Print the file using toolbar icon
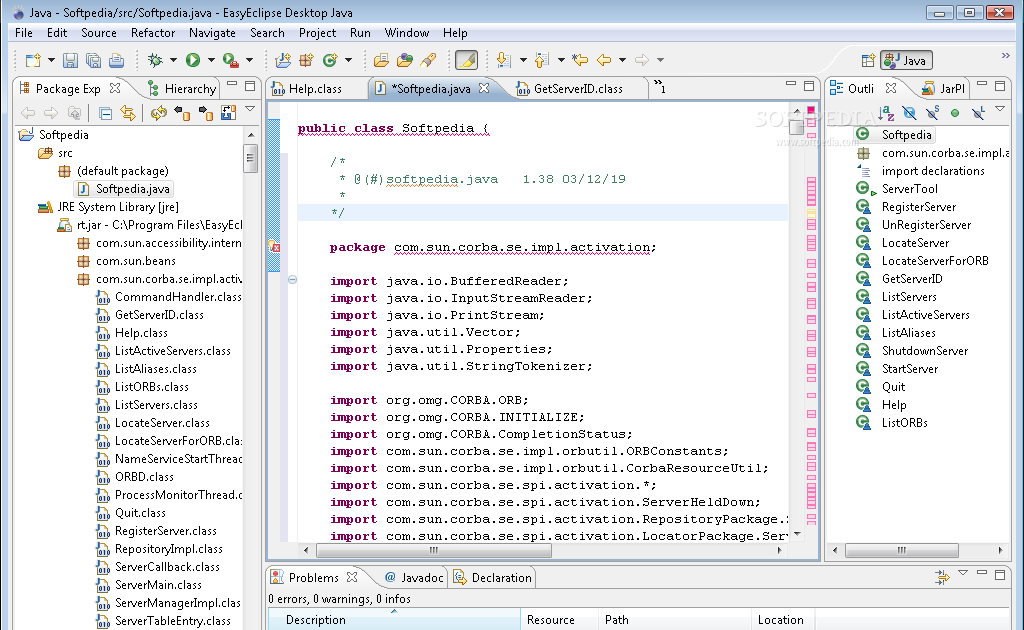This screenshot has height=630, width=1024. (116, 60)
